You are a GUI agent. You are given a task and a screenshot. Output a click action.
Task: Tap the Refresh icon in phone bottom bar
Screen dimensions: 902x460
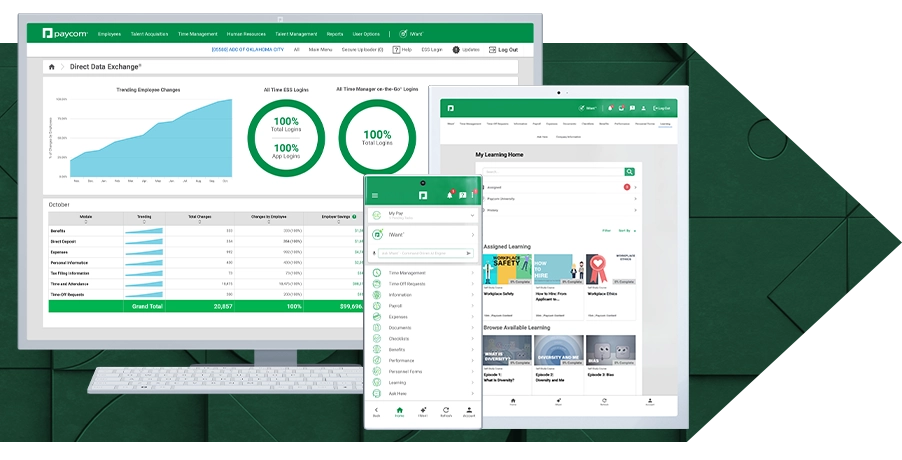pyautogui.click(x=444, y=411)
